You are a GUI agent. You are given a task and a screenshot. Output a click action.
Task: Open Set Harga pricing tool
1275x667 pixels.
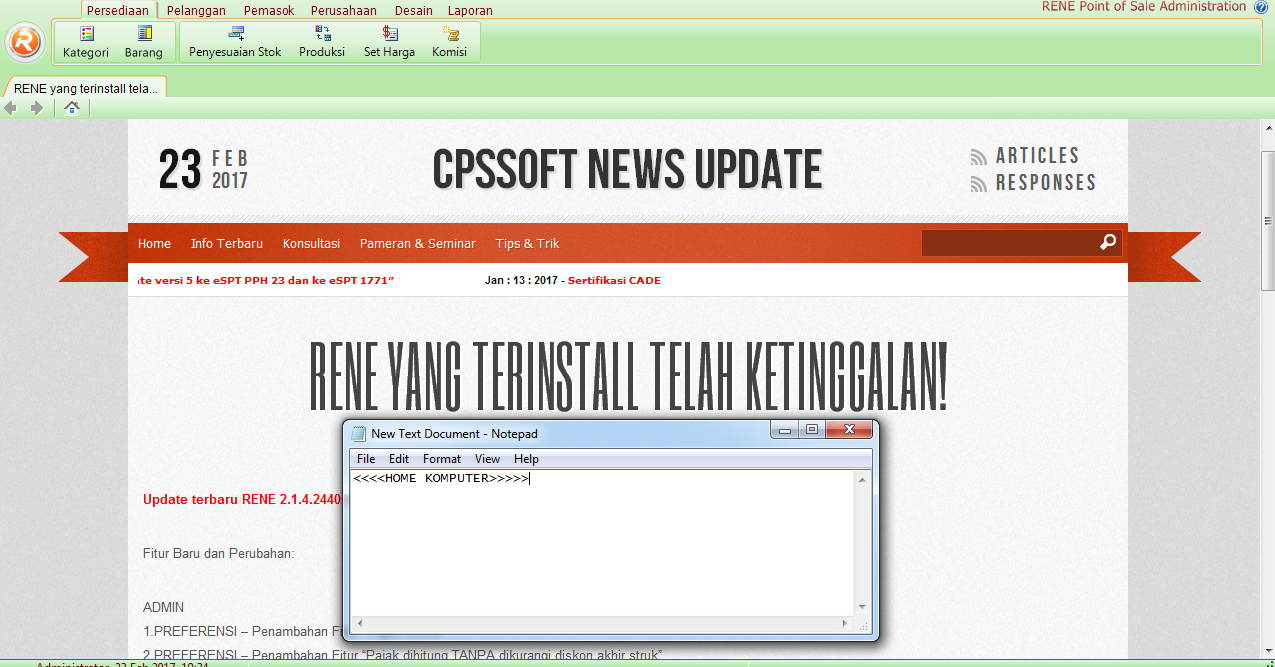pos(389,42)
